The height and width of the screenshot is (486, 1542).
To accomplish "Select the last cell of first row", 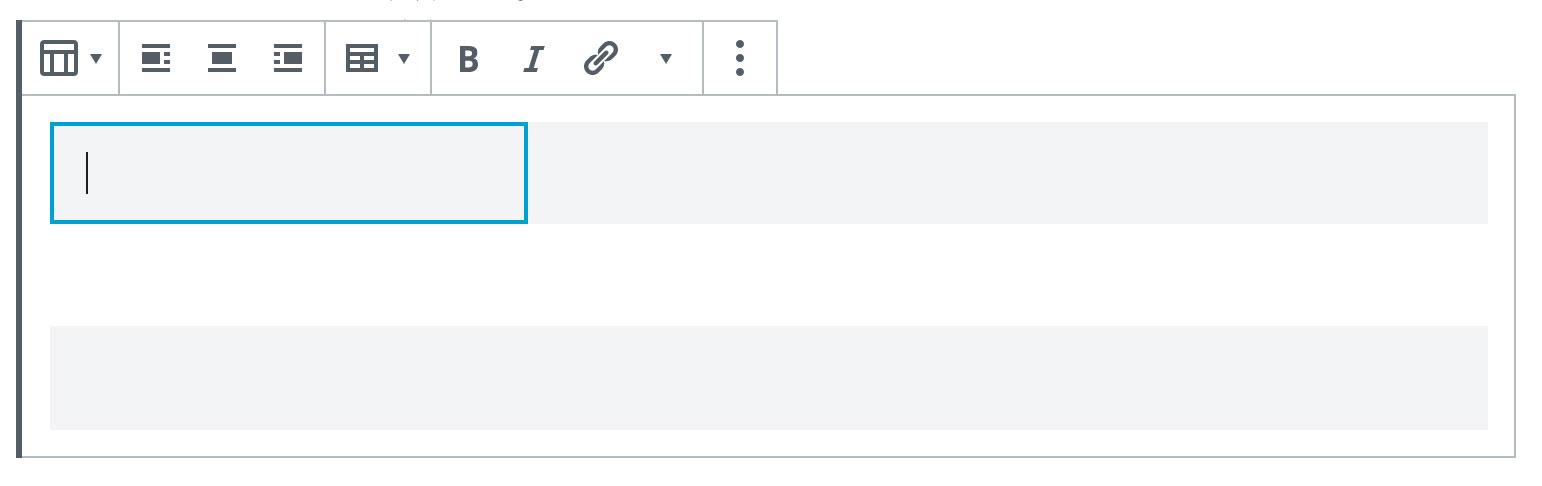I will point(1248,173).
